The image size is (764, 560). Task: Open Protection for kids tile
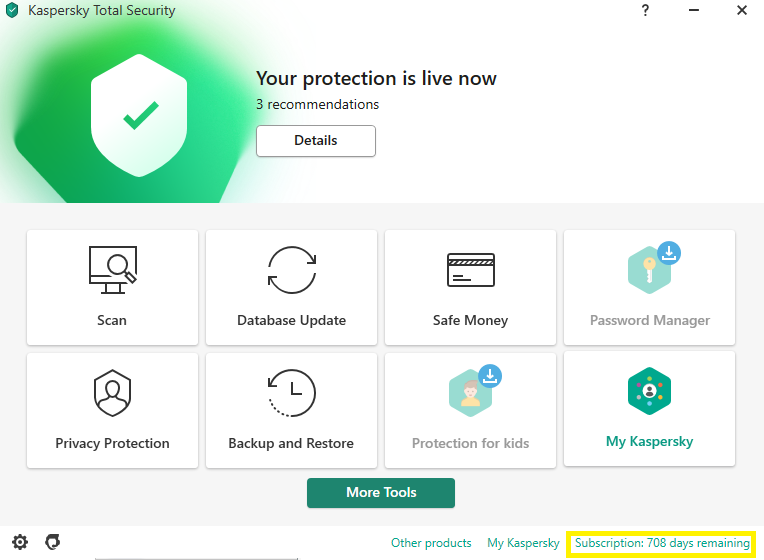pos(470,410)
